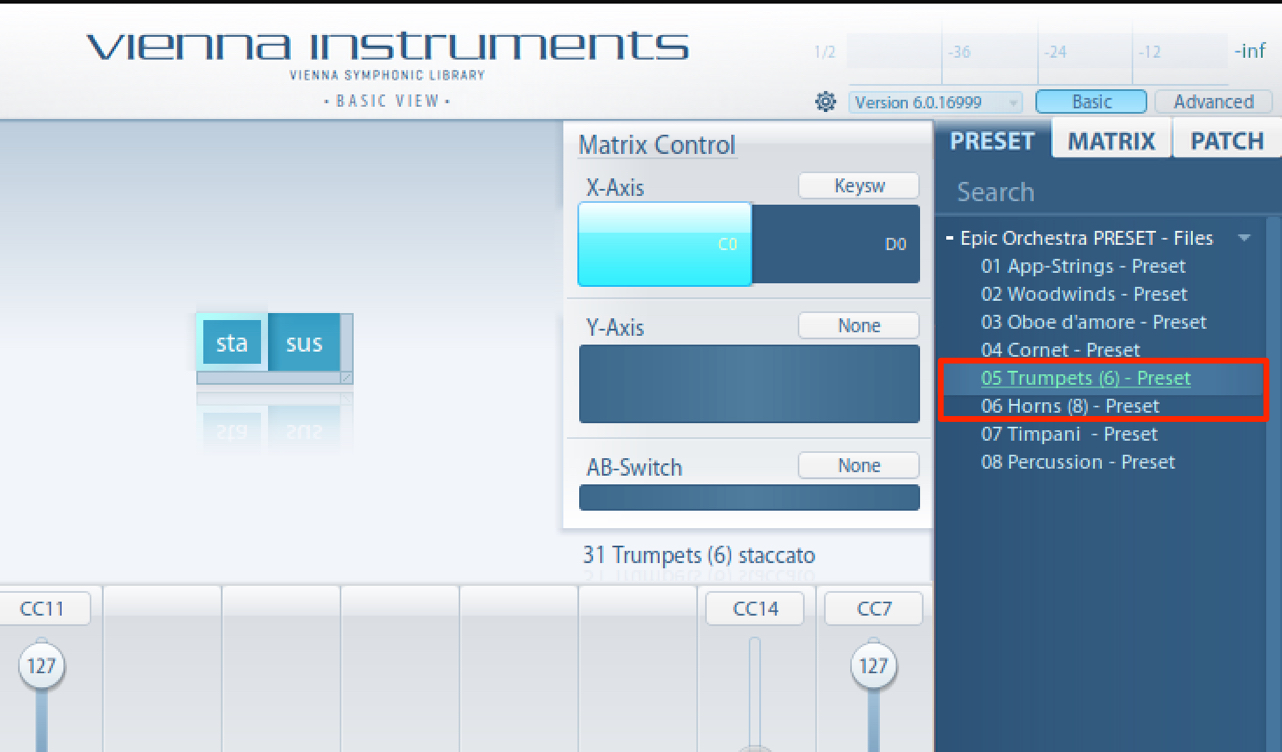
Task: Open the PRESET tab
Action: [x=992, y=140]
